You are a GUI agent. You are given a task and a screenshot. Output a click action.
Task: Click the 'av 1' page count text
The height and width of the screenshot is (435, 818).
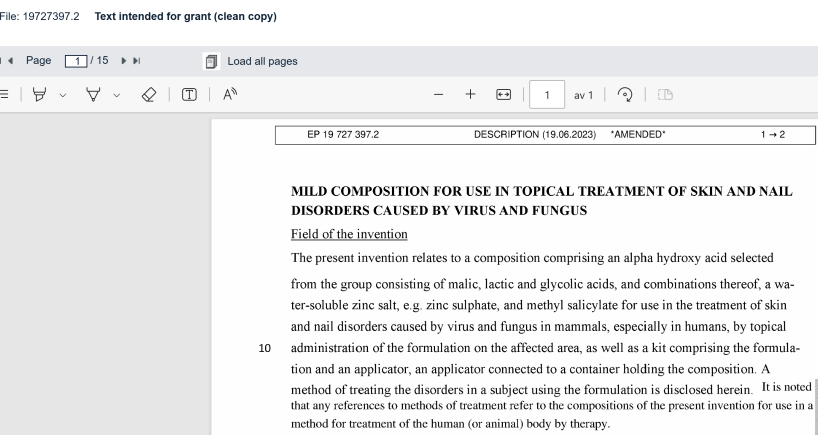(x=584, y=95)
